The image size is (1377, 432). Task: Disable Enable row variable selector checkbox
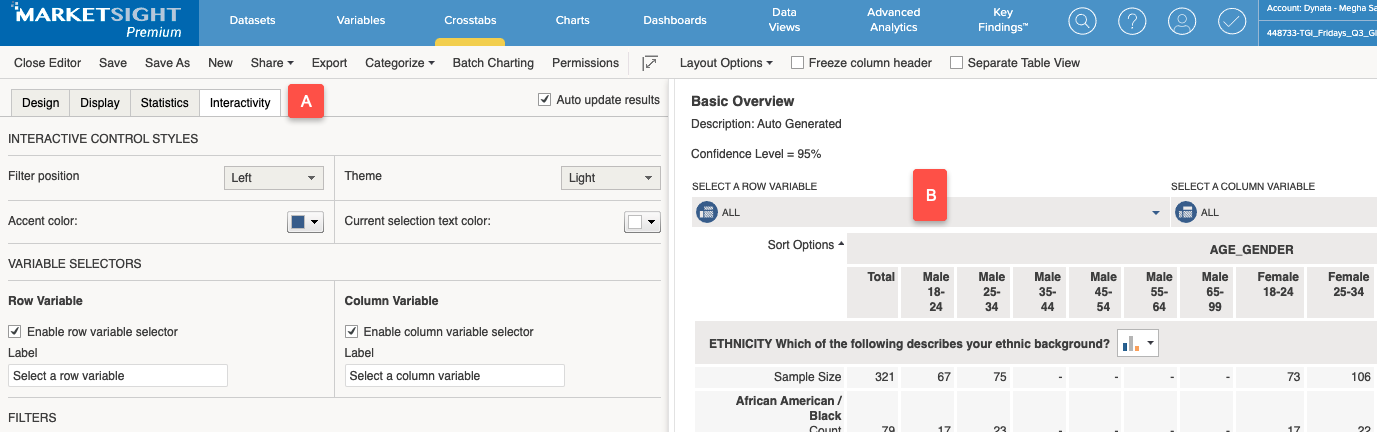pyautogui.click(x=15, y=331)
